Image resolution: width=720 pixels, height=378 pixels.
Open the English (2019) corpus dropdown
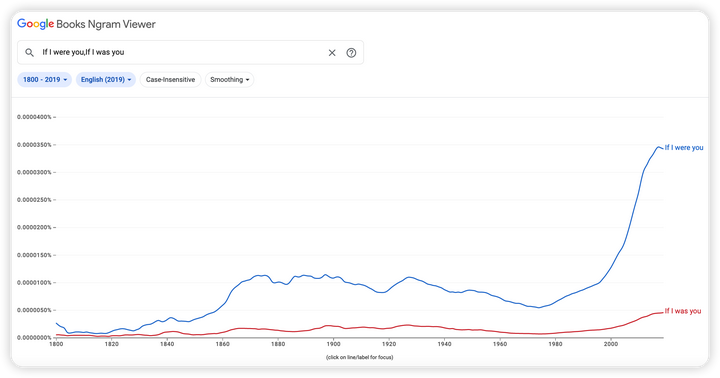106,79
